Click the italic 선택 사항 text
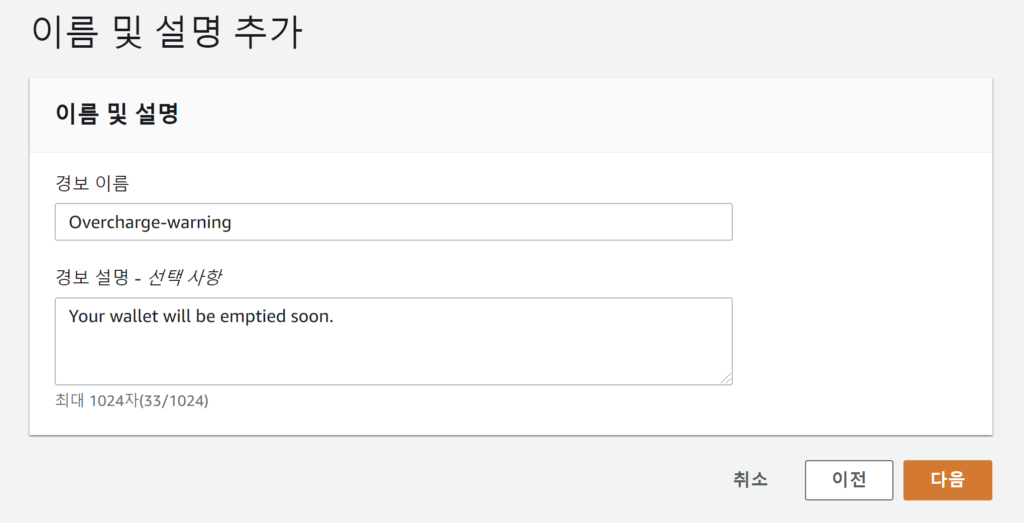The height and width of the screenshot is (523, 1024). coord(185,276)
